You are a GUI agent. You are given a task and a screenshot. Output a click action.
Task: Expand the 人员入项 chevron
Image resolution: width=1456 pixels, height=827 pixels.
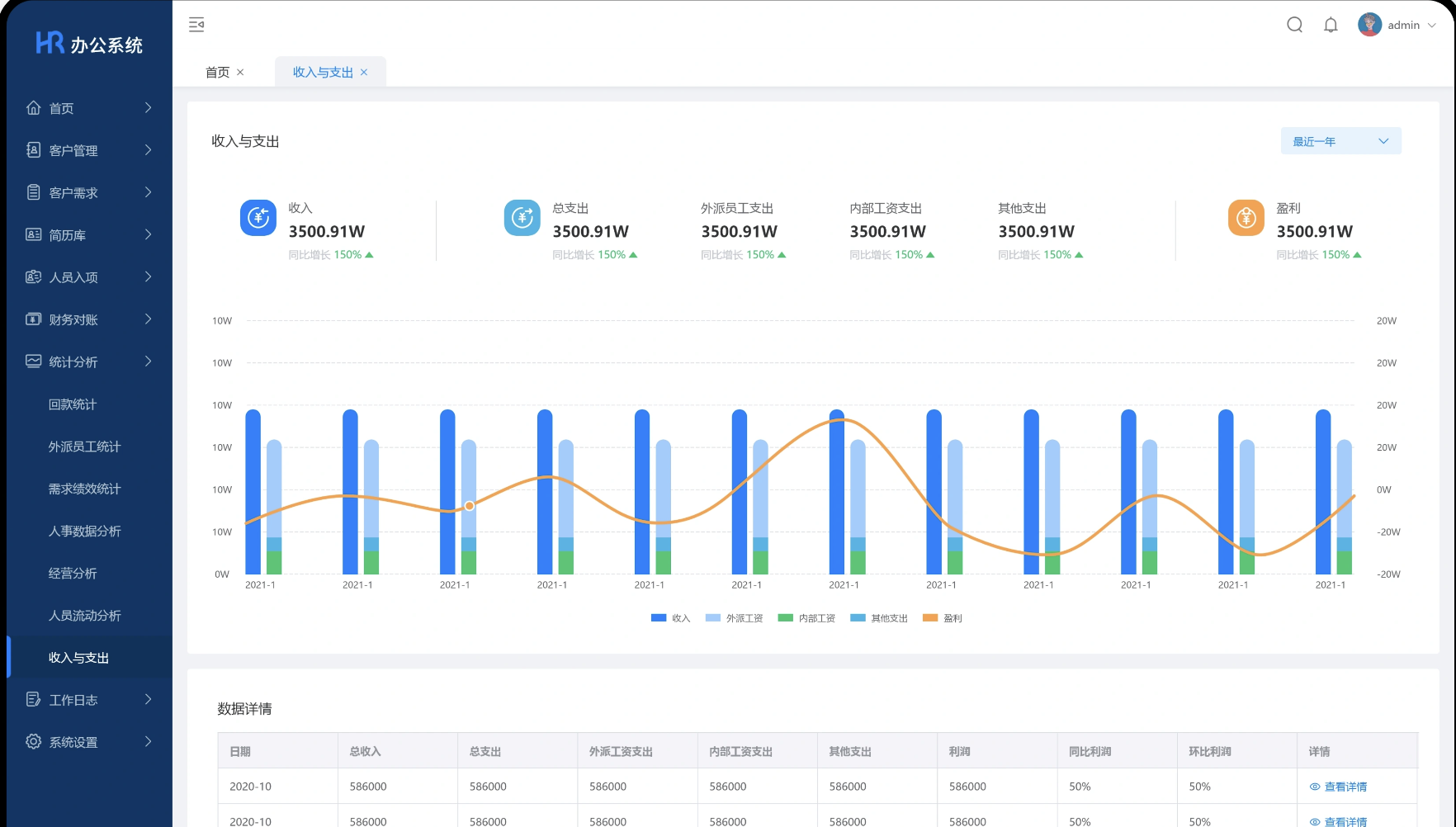point(149,276)
